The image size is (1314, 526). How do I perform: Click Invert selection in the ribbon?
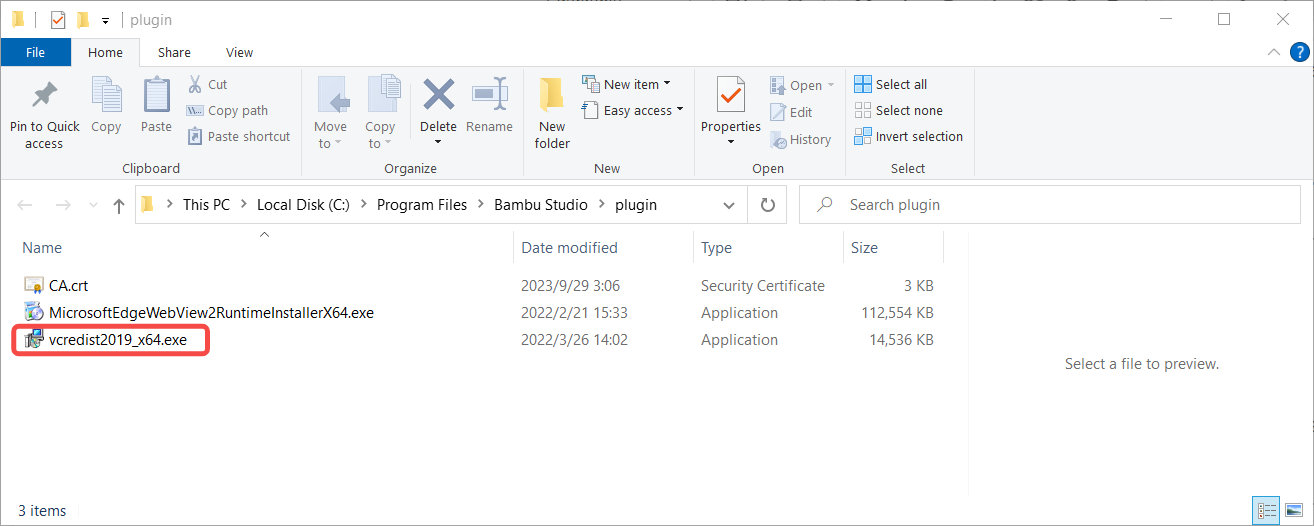(909, 136)
